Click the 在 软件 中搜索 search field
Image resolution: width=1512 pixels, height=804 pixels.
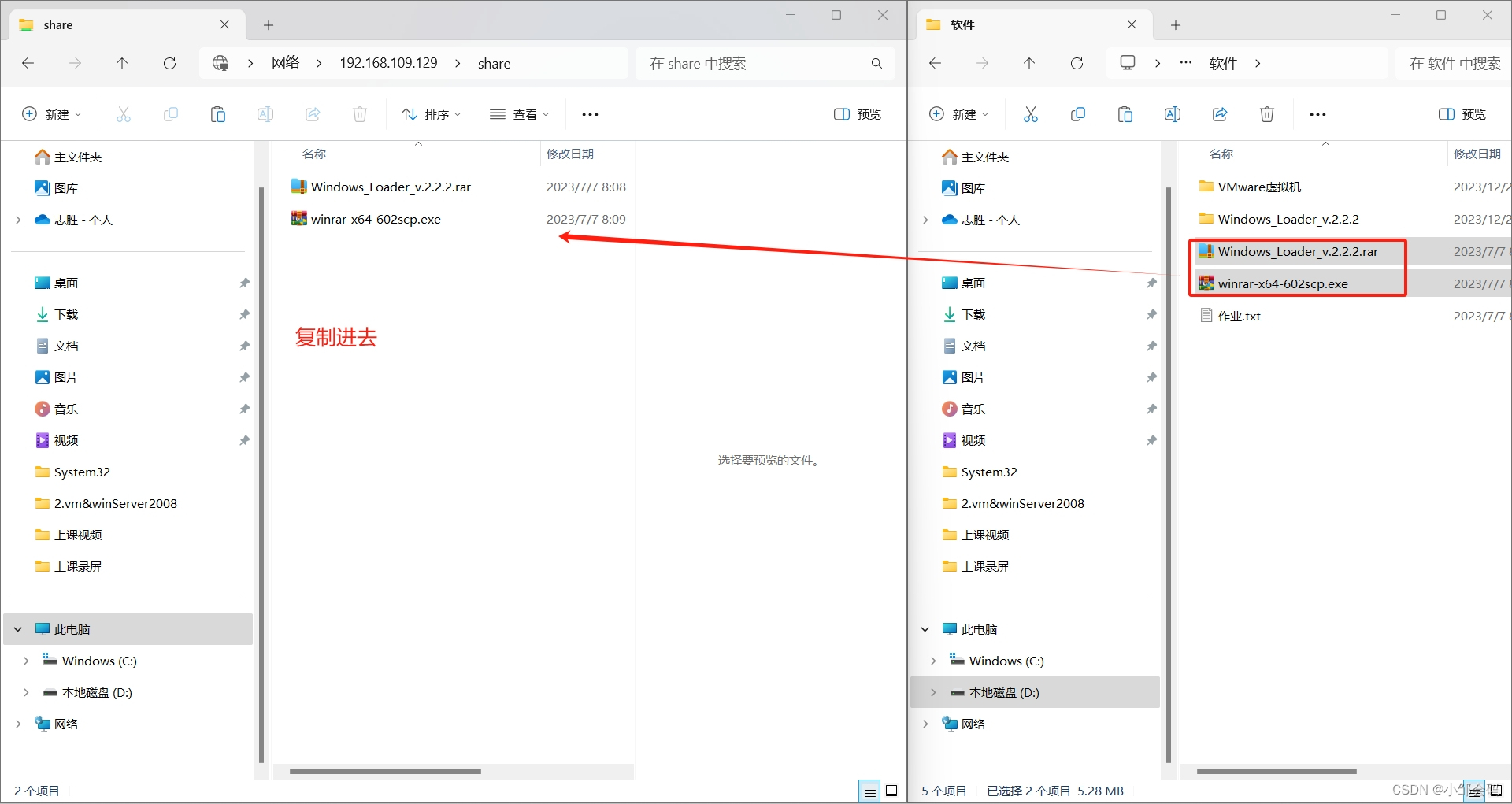1455,63
